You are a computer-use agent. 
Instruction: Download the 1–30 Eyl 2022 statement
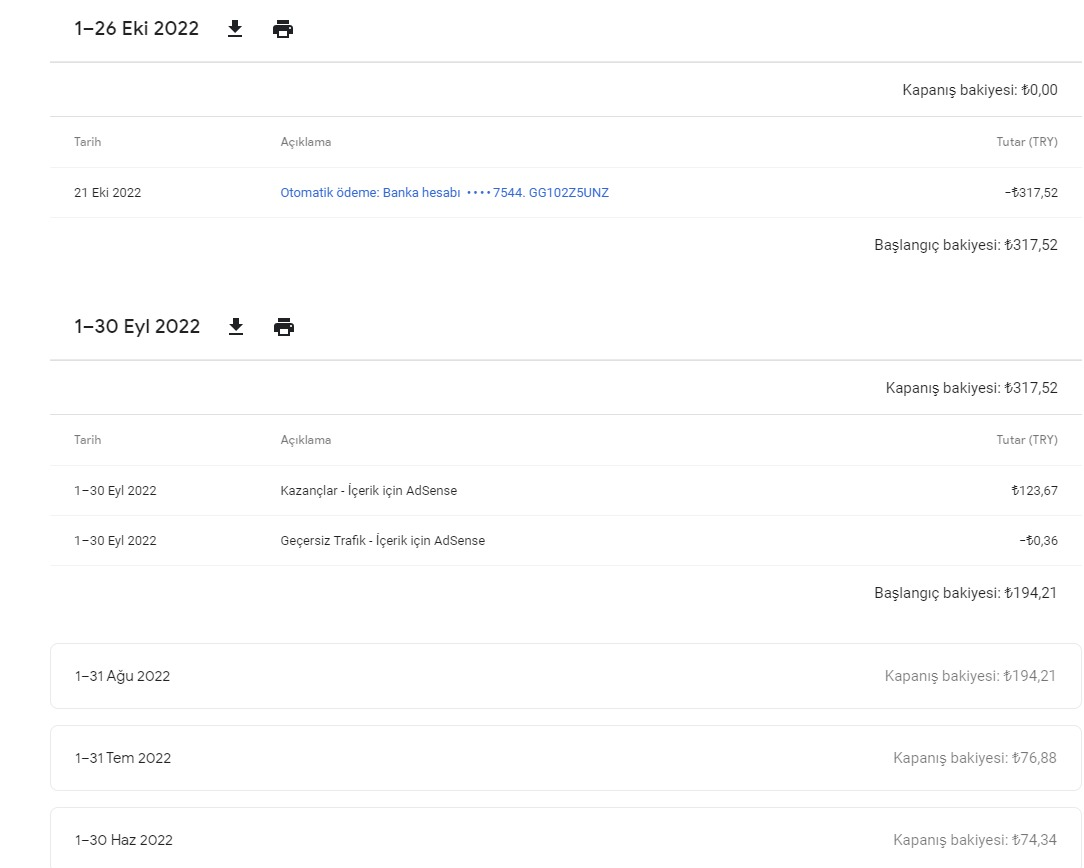(x=236, y=327)
